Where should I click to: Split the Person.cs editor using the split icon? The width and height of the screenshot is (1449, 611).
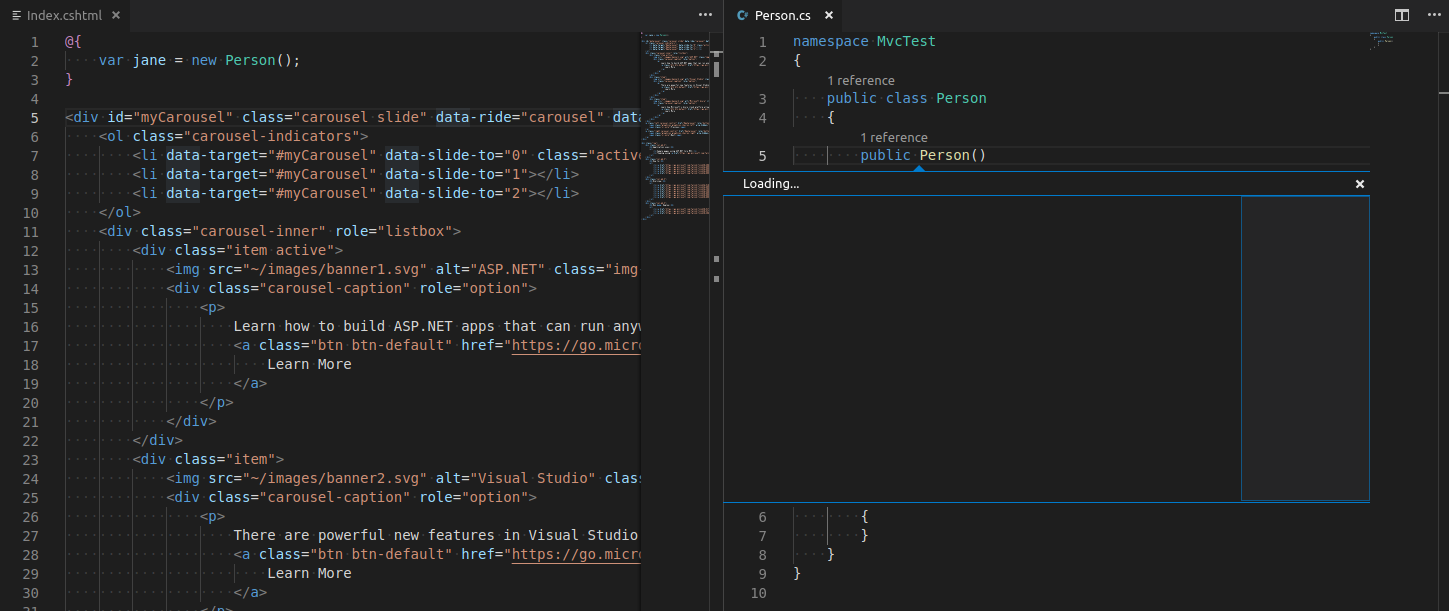coord(1401,15)
